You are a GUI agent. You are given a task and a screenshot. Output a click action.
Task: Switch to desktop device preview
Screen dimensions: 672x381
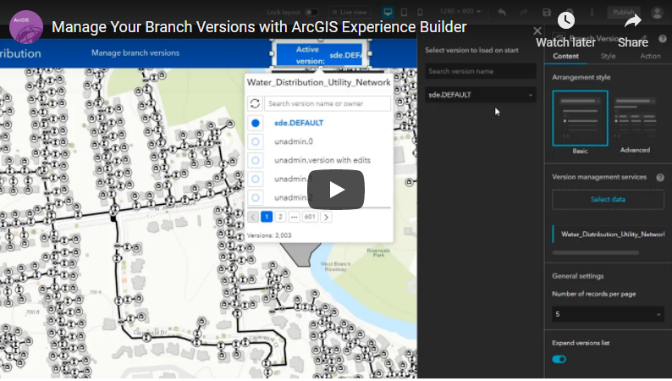pos(388,12)
